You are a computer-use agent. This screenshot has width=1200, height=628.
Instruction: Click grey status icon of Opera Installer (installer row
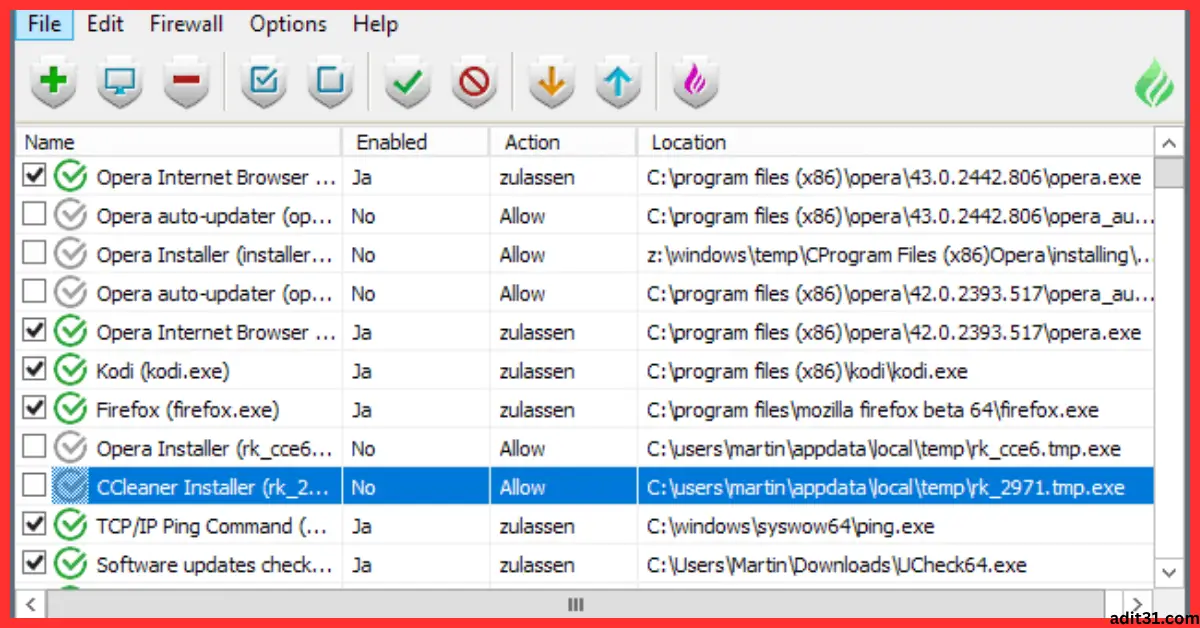click(70, 255)
